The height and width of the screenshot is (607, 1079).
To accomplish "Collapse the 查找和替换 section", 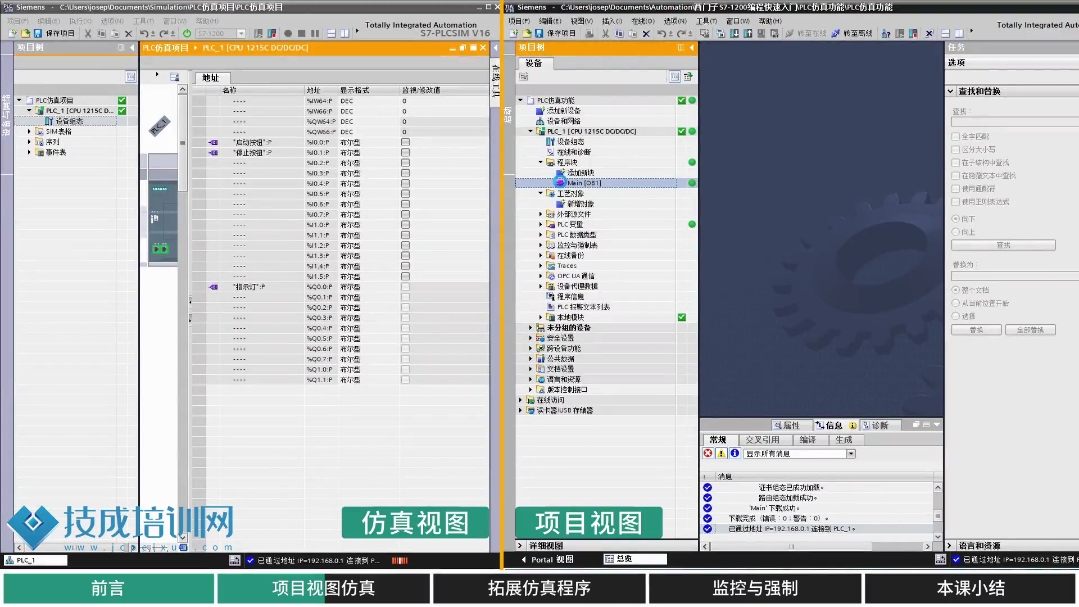I will (x=950, y=91).
